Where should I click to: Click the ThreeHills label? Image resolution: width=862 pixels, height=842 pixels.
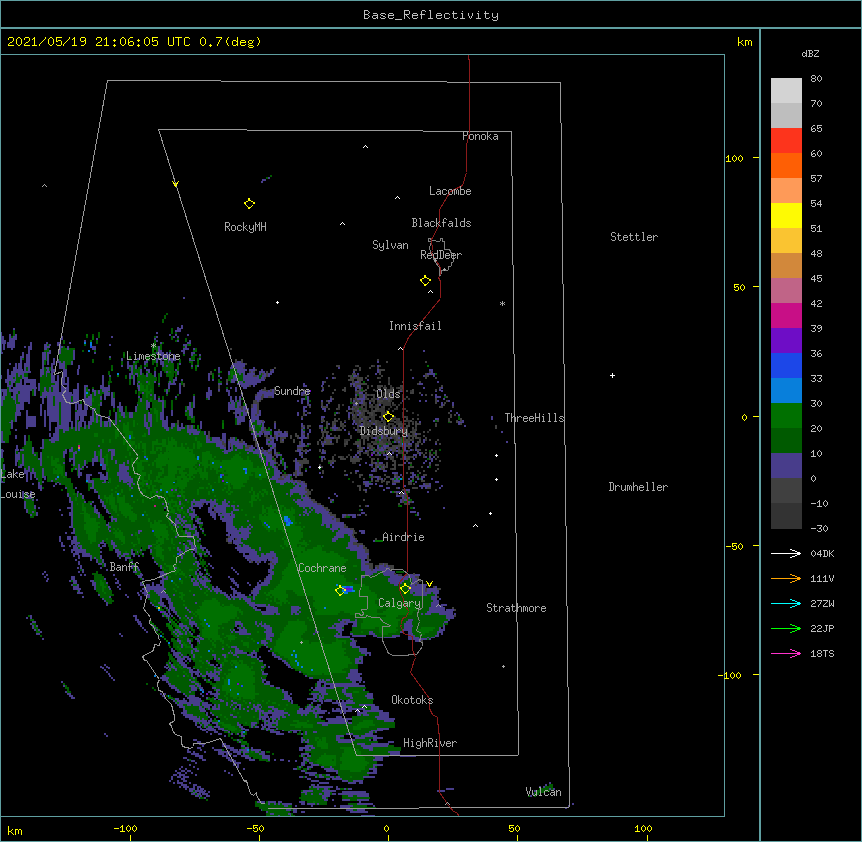[x=534, y=418]
